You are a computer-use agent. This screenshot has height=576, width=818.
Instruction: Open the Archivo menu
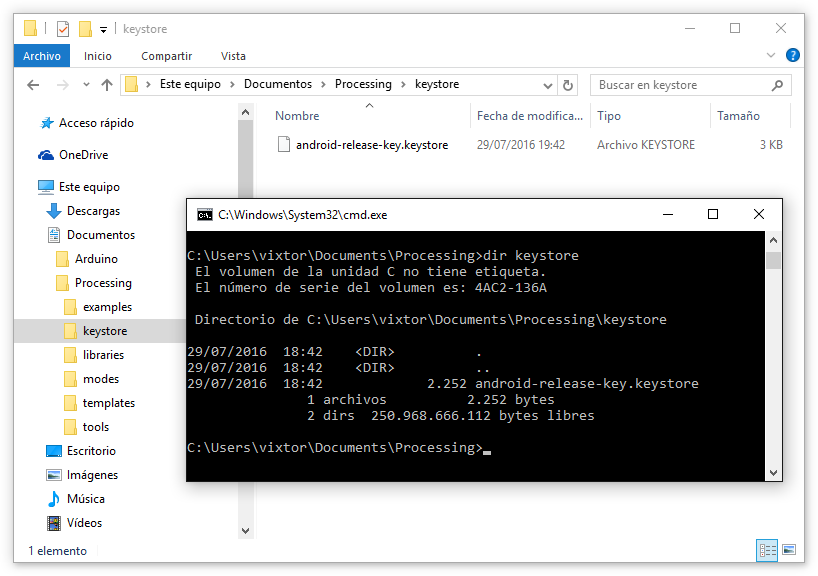pyautogui.click(x=41, y=56)
